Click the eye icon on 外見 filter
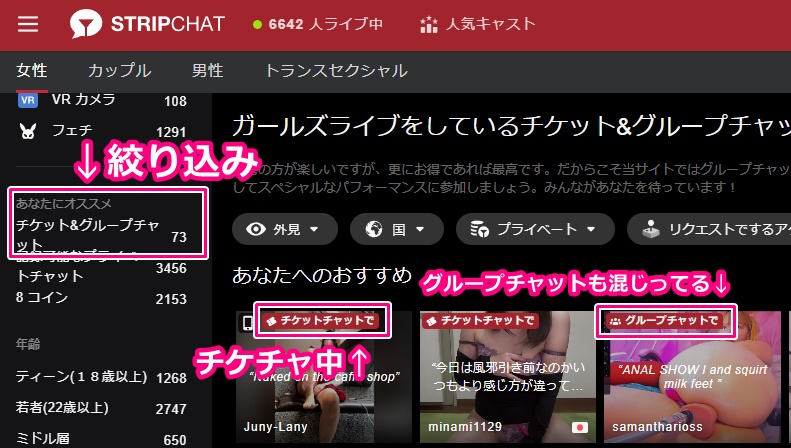 [256, 229]
